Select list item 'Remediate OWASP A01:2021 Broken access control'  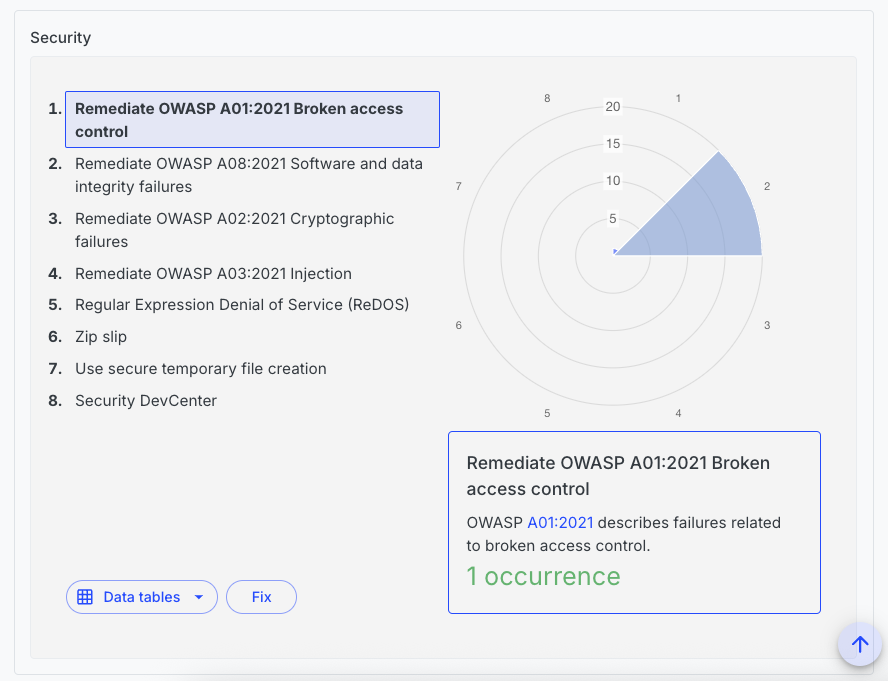253,120
